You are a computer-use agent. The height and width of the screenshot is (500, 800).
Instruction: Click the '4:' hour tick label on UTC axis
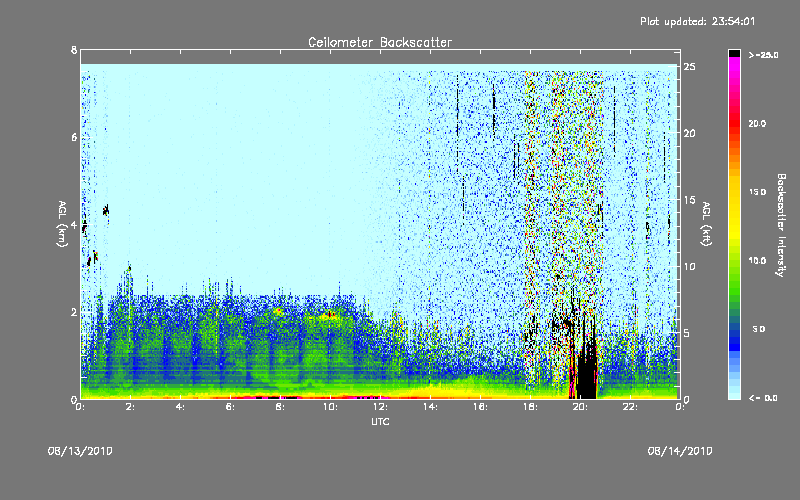click(x=180, y=407)
